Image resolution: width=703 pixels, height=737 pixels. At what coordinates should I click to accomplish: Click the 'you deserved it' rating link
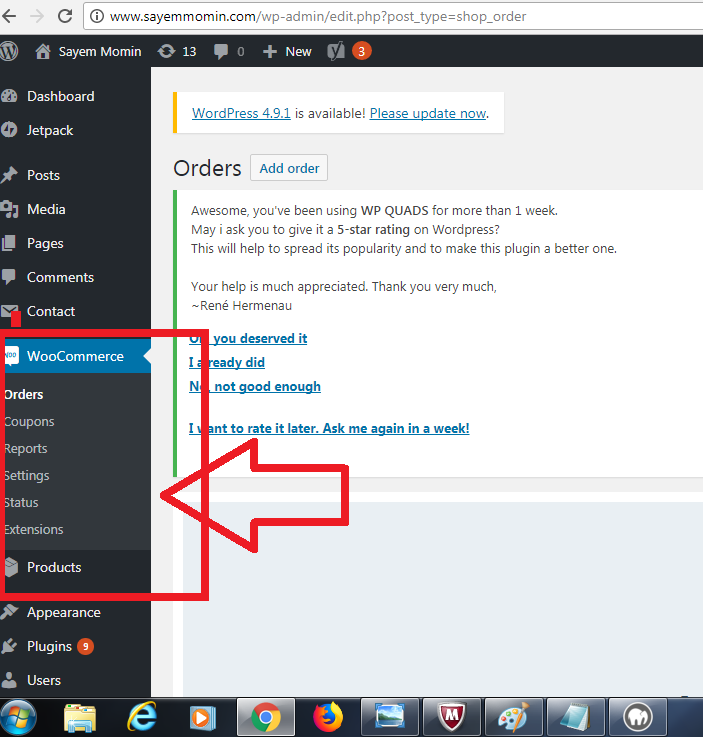pos(248,338)
